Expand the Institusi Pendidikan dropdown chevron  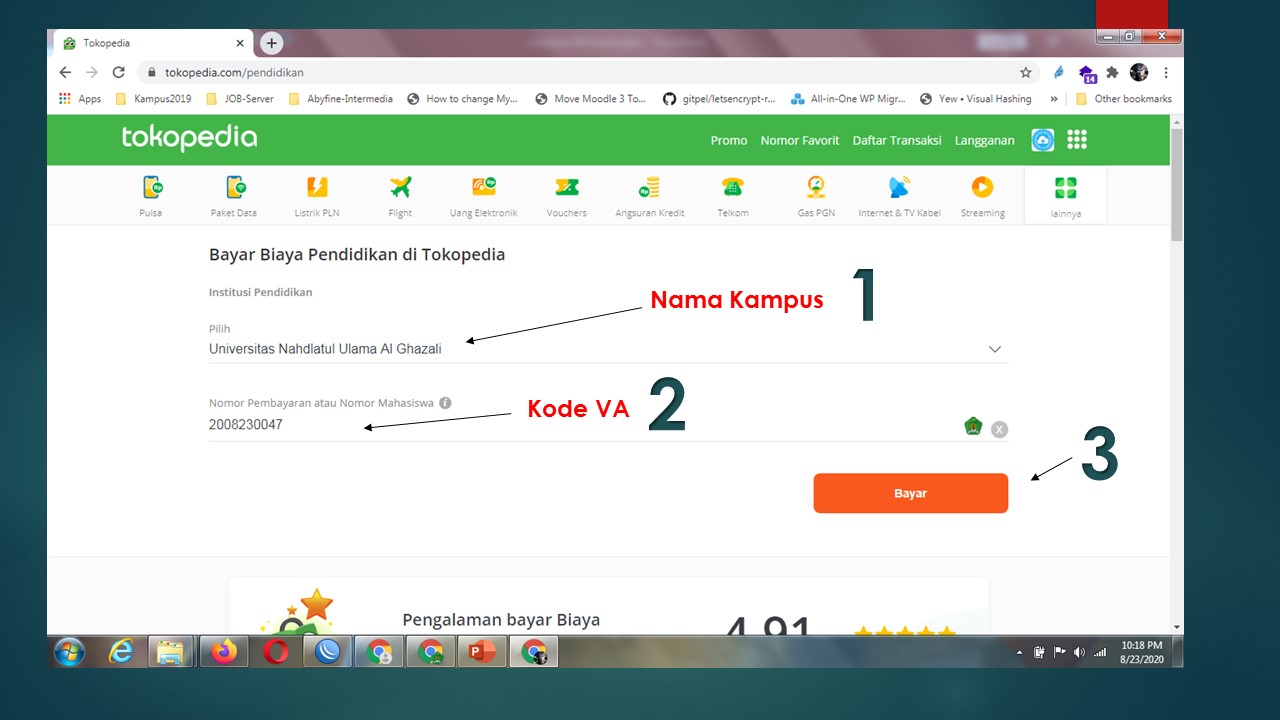pyautogui.click(x=994, y=349)
